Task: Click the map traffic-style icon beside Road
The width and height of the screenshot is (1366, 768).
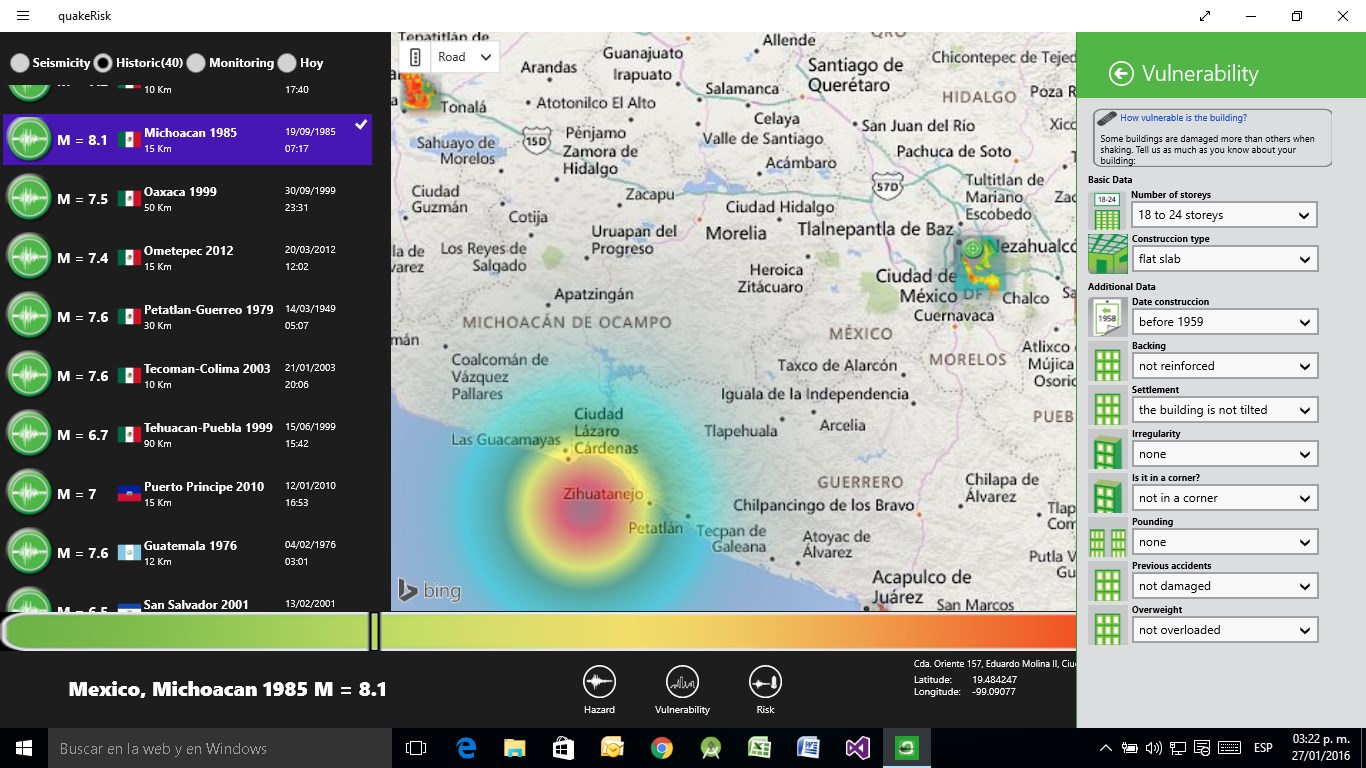Action: pos(416,57)
